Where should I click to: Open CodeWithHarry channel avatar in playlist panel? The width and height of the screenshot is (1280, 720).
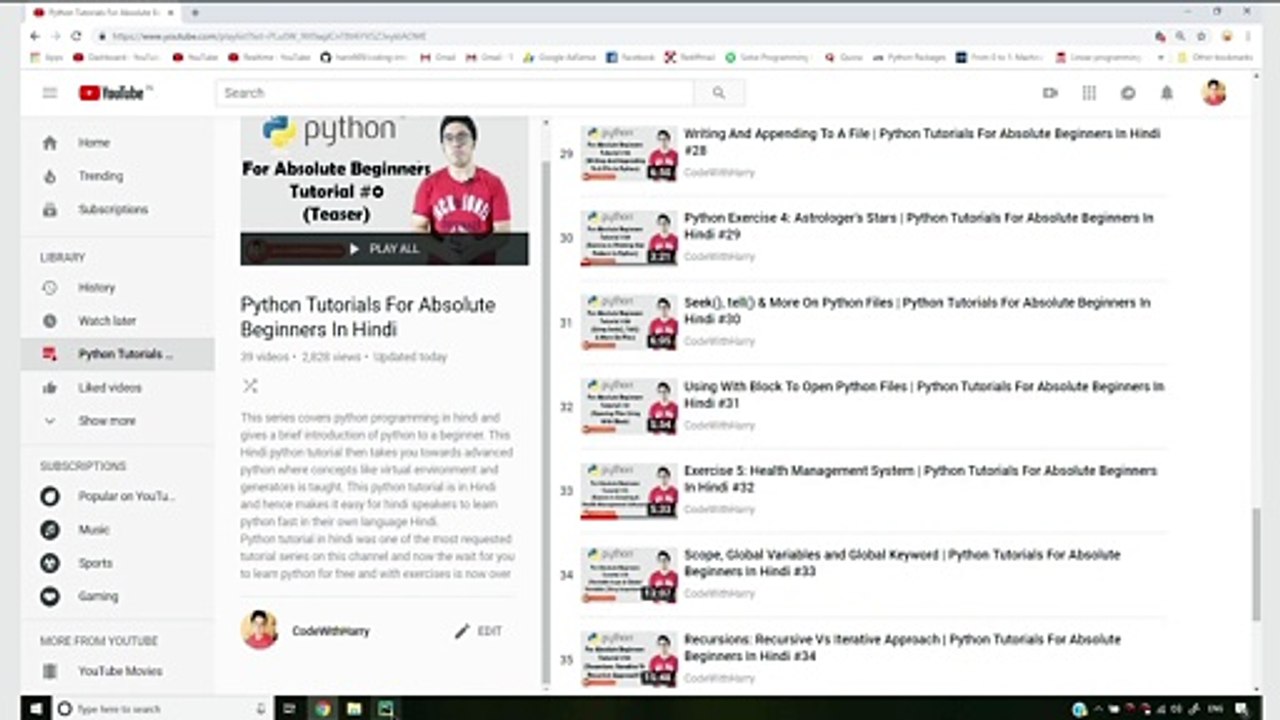260,630
